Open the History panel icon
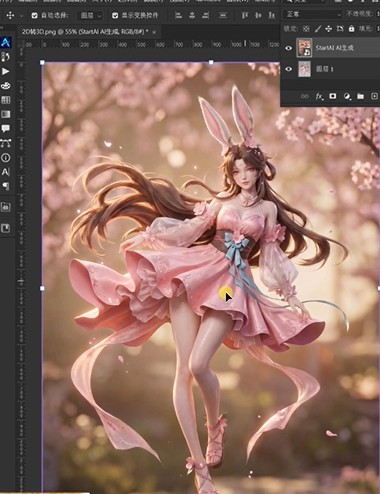380x494 pixels. [x=5, y=57]
